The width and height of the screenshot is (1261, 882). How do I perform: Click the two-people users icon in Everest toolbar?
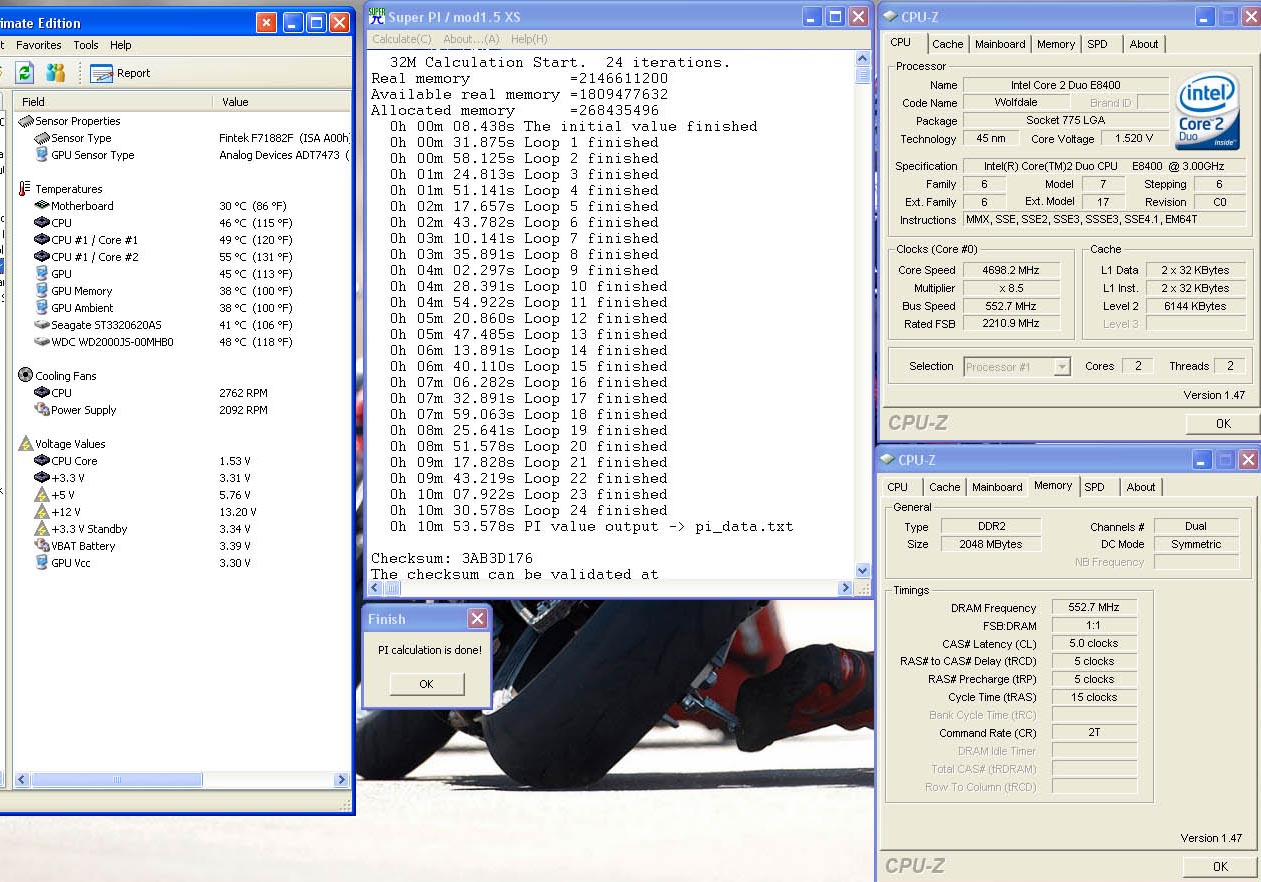55,72
